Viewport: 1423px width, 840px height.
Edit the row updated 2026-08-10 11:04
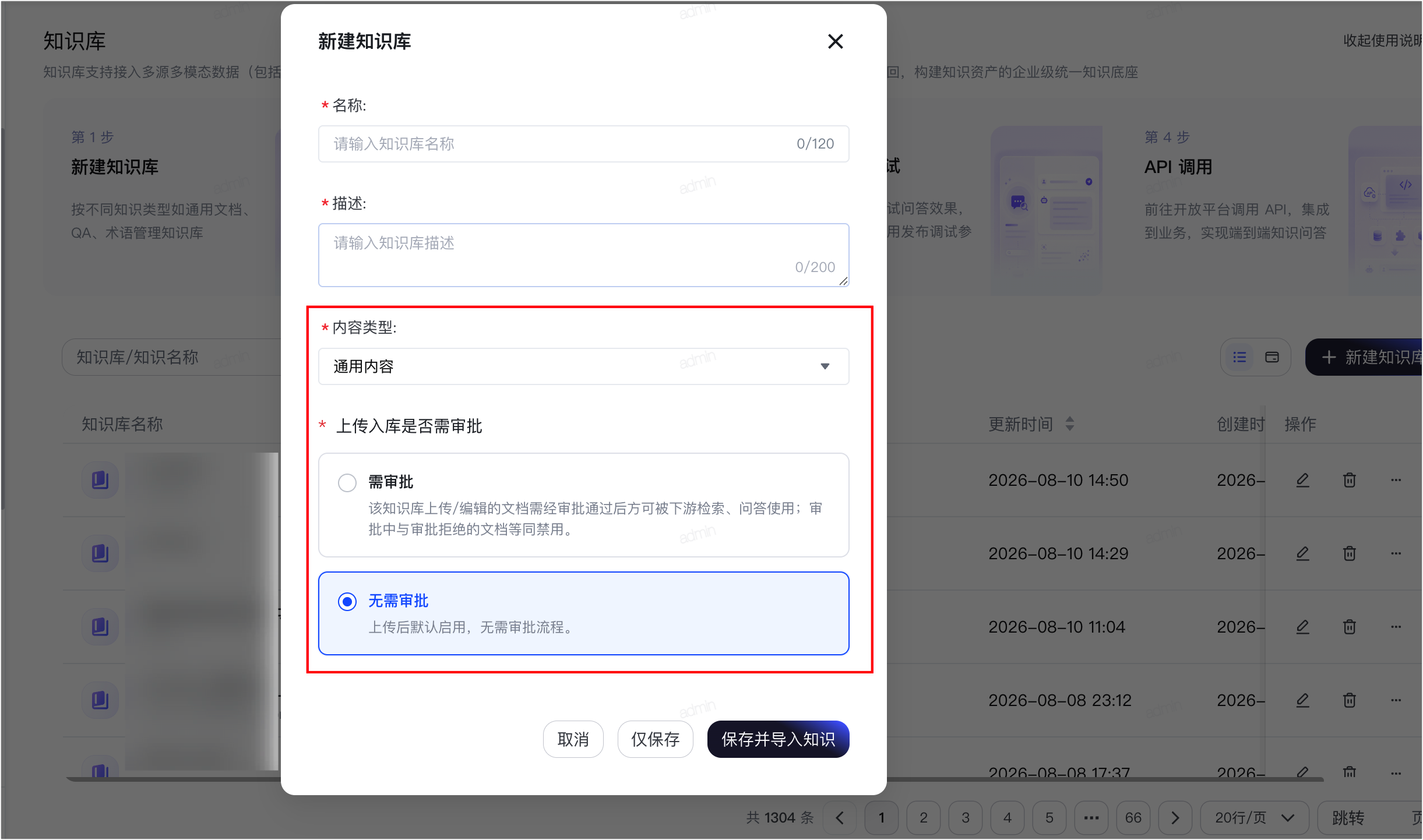tap(1302, 627)
